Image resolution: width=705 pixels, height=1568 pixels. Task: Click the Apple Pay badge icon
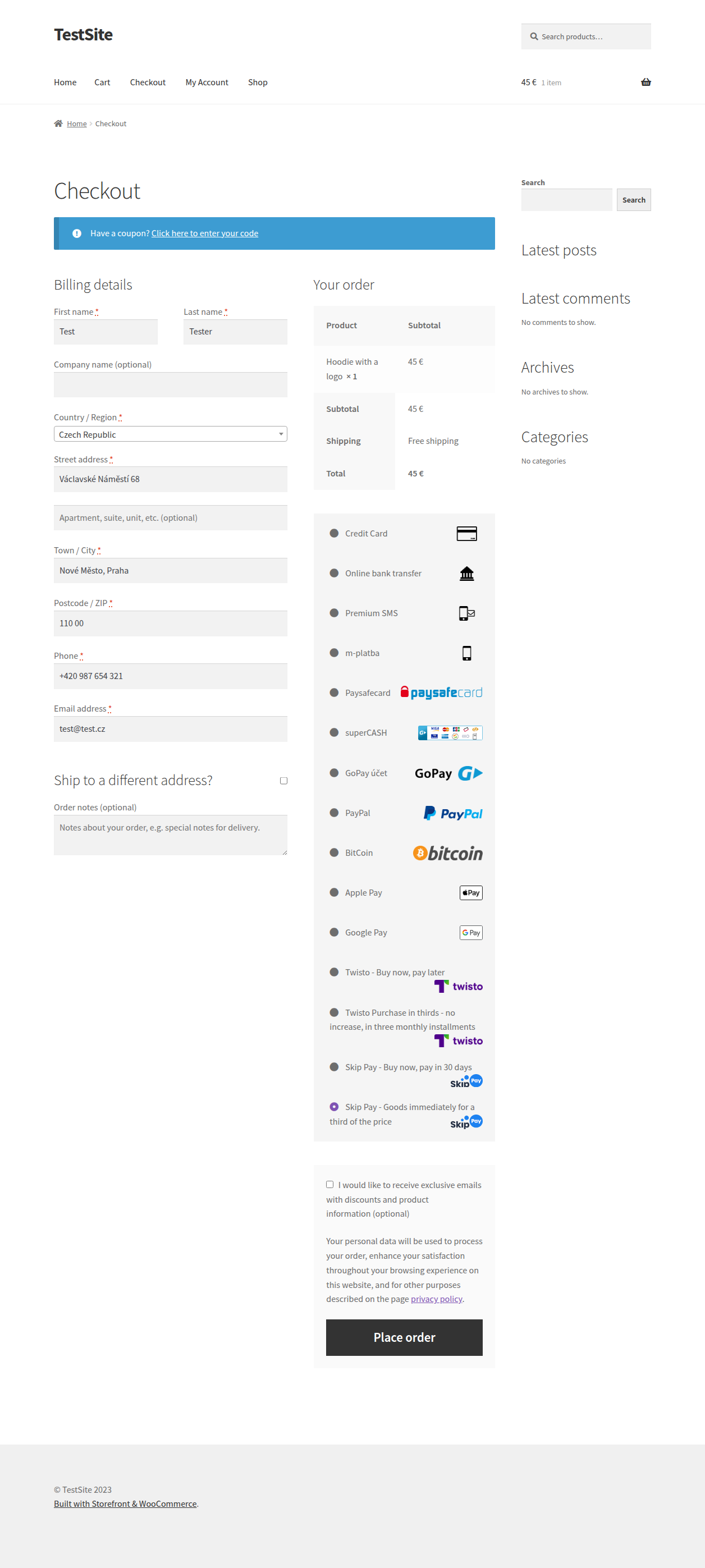tap(471, 893)
